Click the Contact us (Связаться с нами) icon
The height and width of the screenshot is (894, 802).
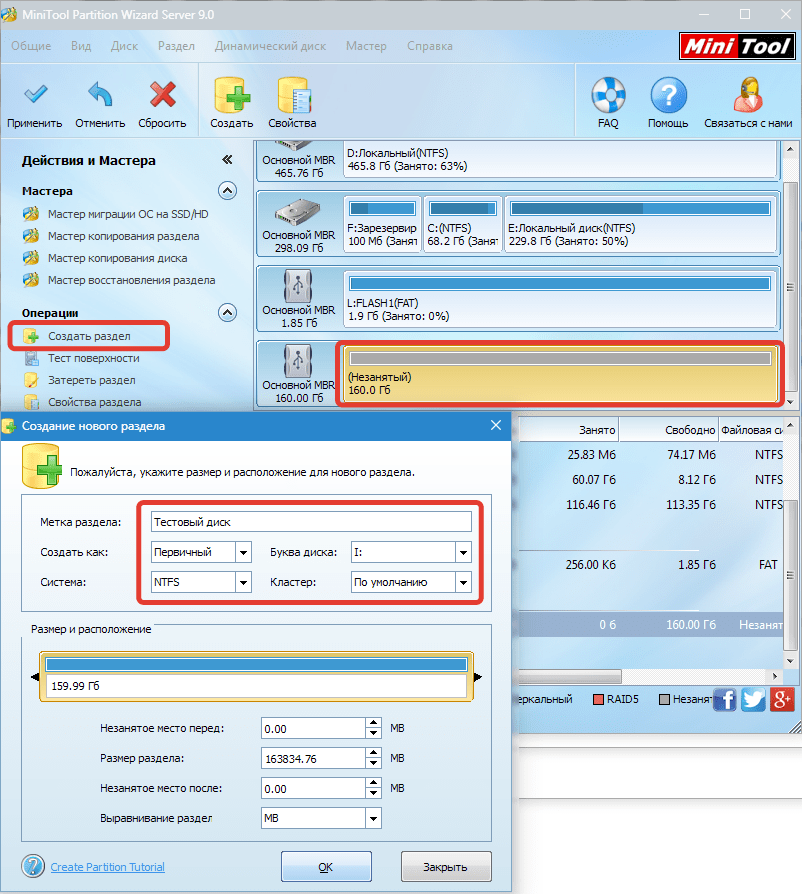pyautogui.click(x=746, y=96)
